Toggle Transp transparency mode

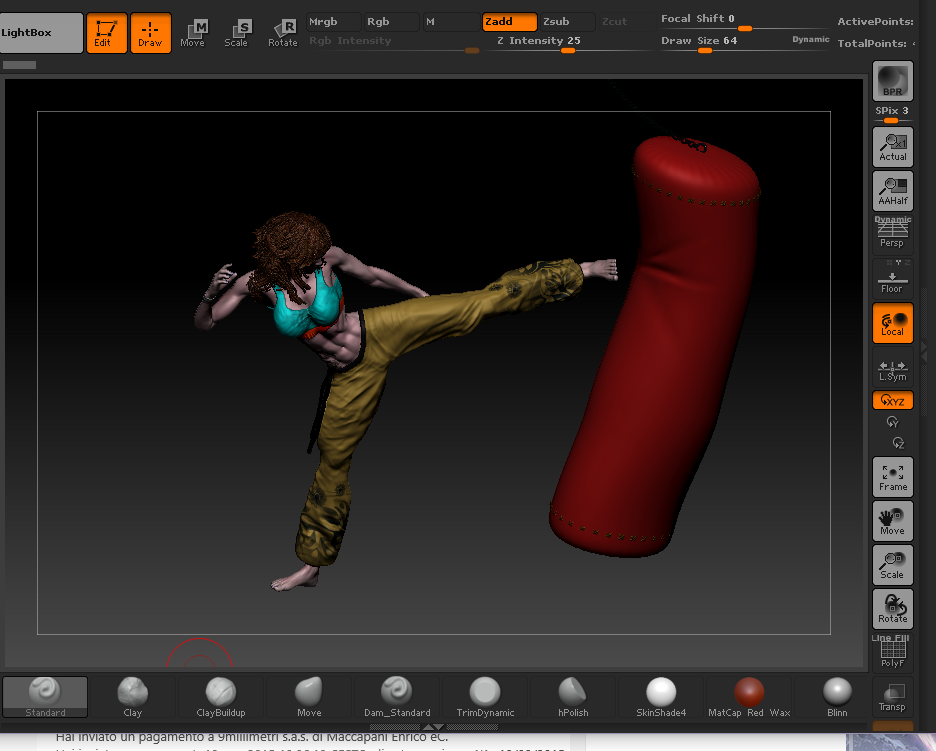892,697
